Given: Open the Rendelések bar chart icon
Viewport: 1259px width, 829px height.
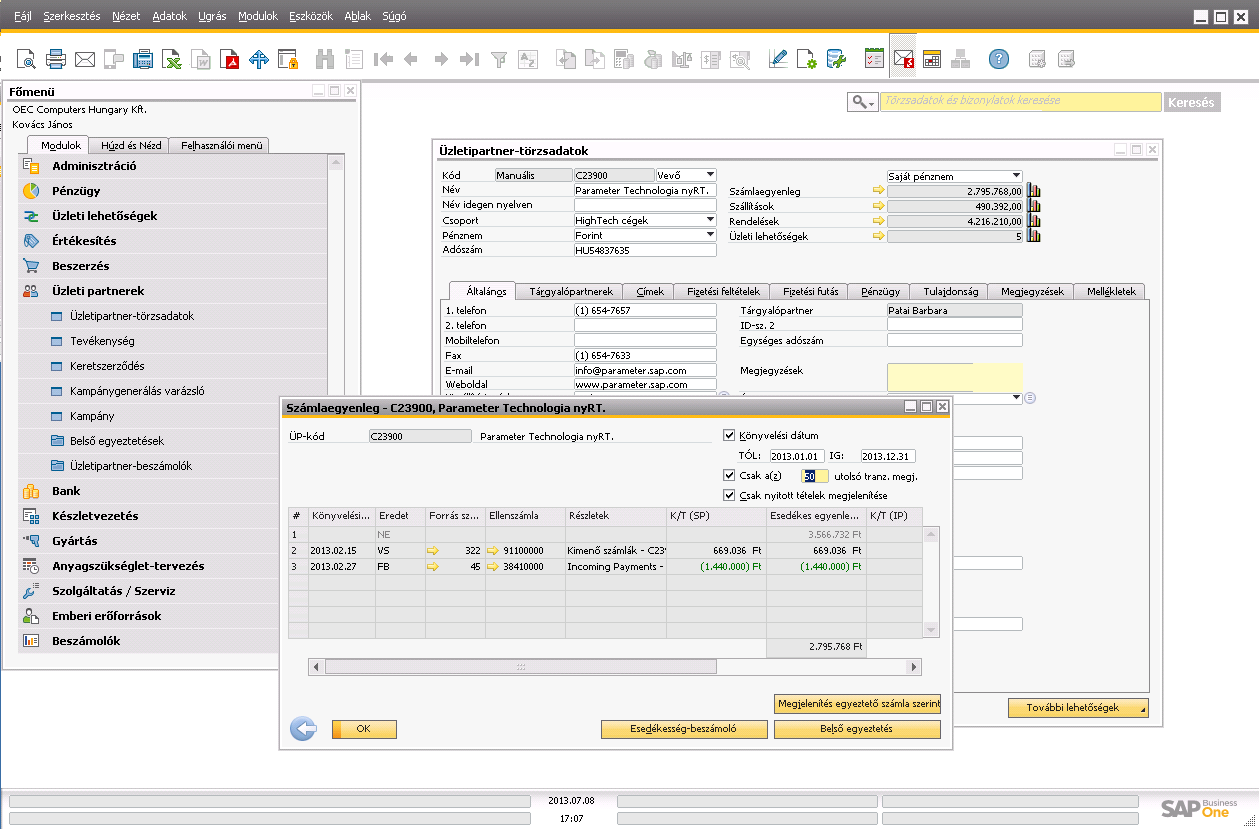Looking at the screenshot, I should click(x=1035, y=221).
